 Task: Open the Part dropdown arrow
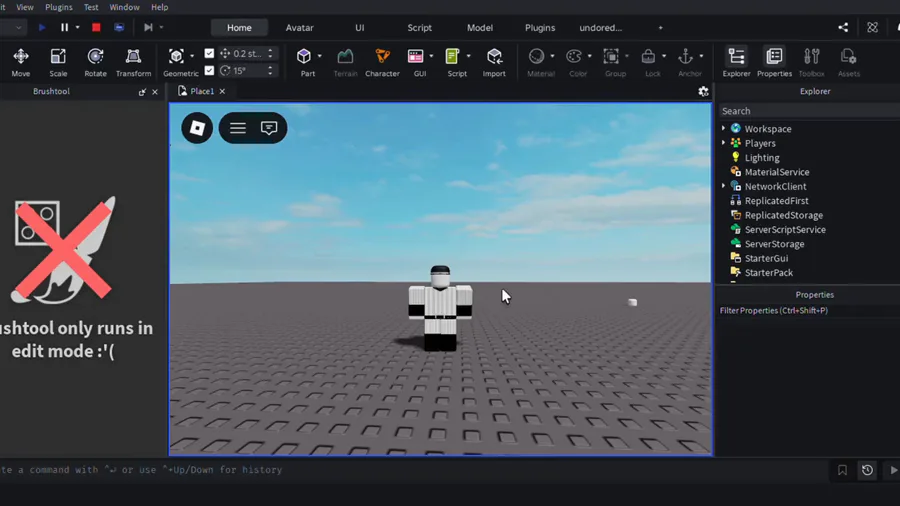pyautogui.click(x=320, y=56)
